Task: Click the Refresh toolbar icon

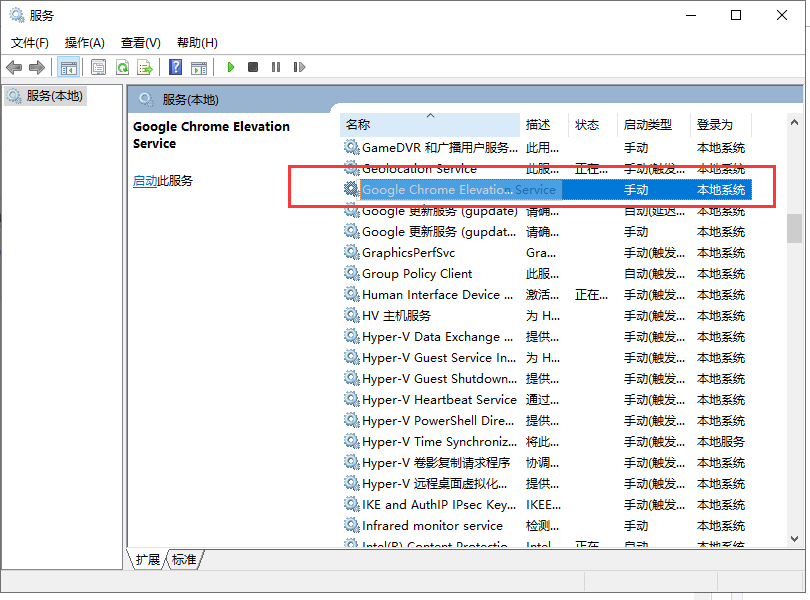Action: [122, 67]
